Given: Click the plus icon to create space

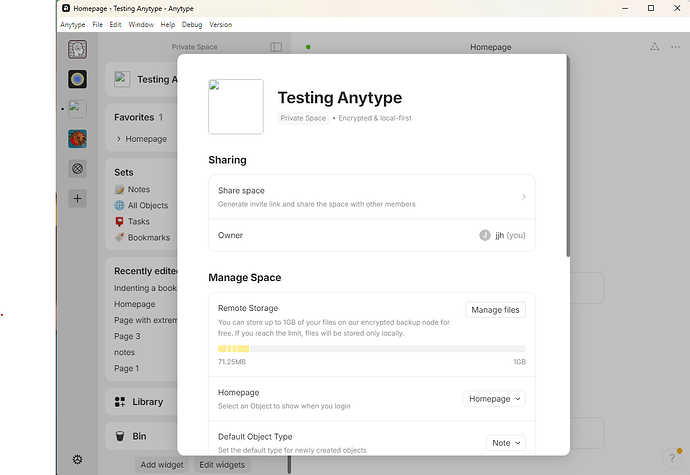Looking at the screenshot, I should click(x=77, y=199).
